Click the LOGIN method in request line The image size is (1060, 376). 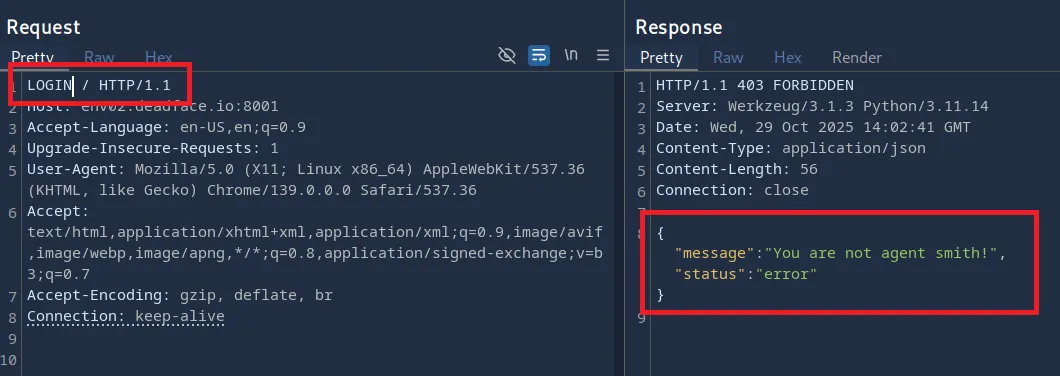pos(49,85)
